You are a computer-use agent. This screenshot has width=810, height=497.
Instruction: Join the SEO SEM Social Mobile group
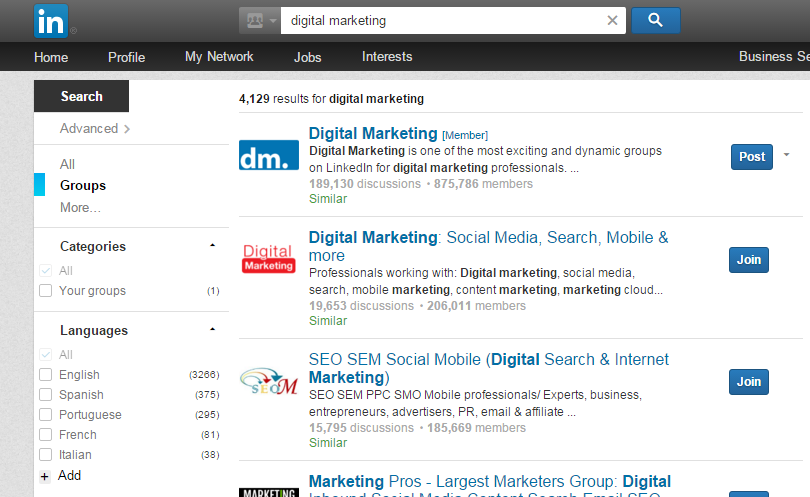click(x=749, y=381)
